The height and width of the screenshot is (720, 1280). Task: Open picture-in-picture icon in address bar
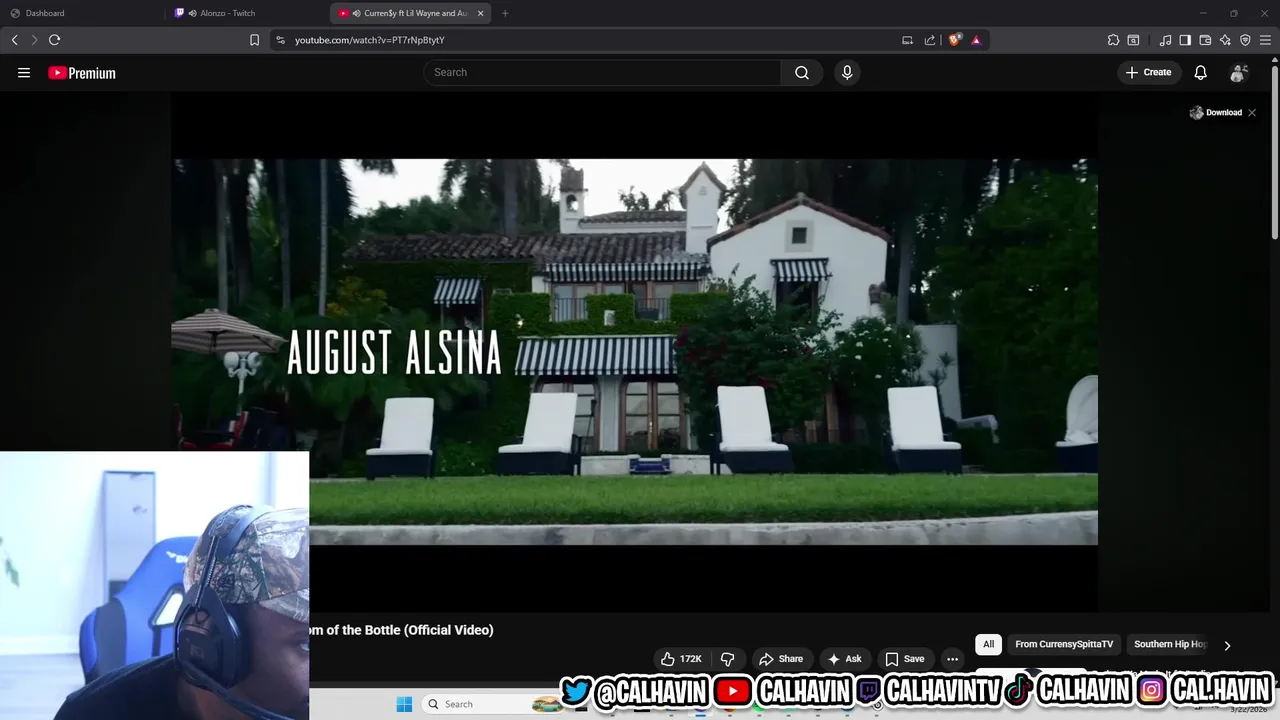(907, 40)
